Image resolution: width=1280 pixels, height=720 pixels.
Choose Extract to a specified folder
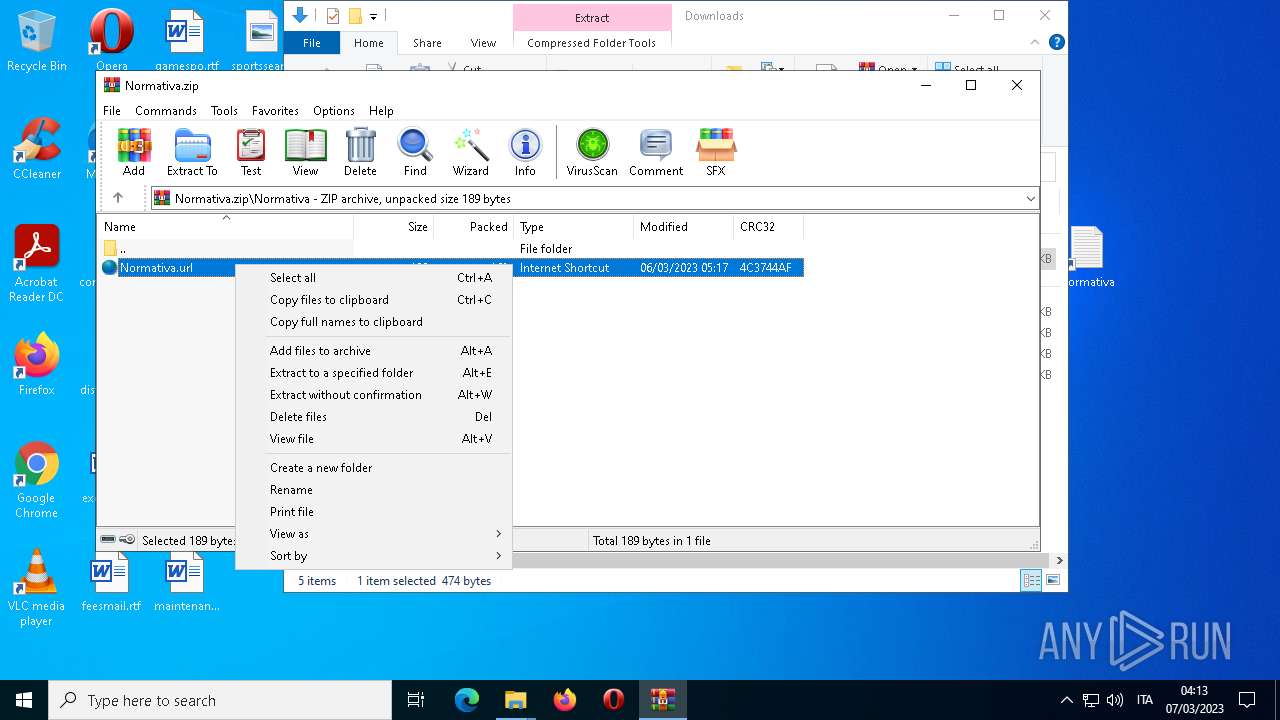pos(374,373)
